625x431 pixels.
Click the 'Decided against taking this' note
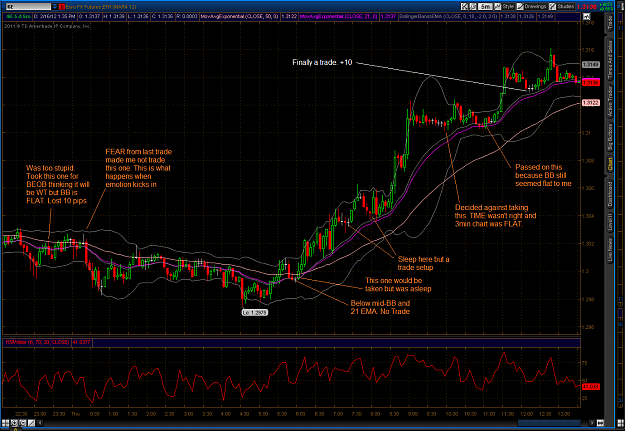[x=495, y=216]
